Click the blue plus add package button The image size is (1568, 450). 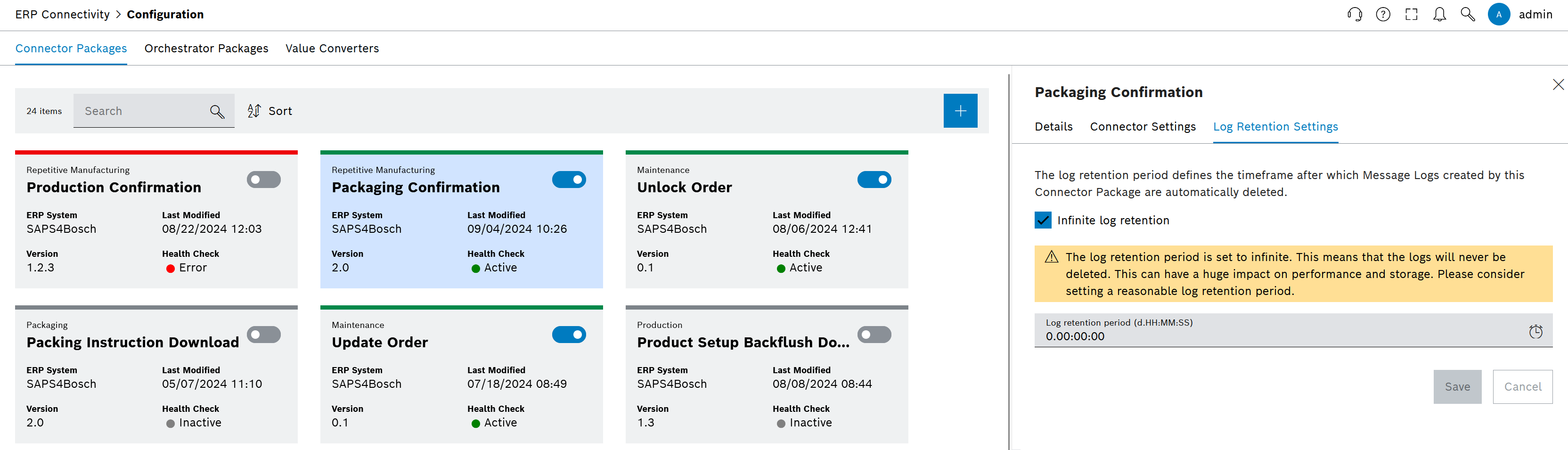coord(960,111)
